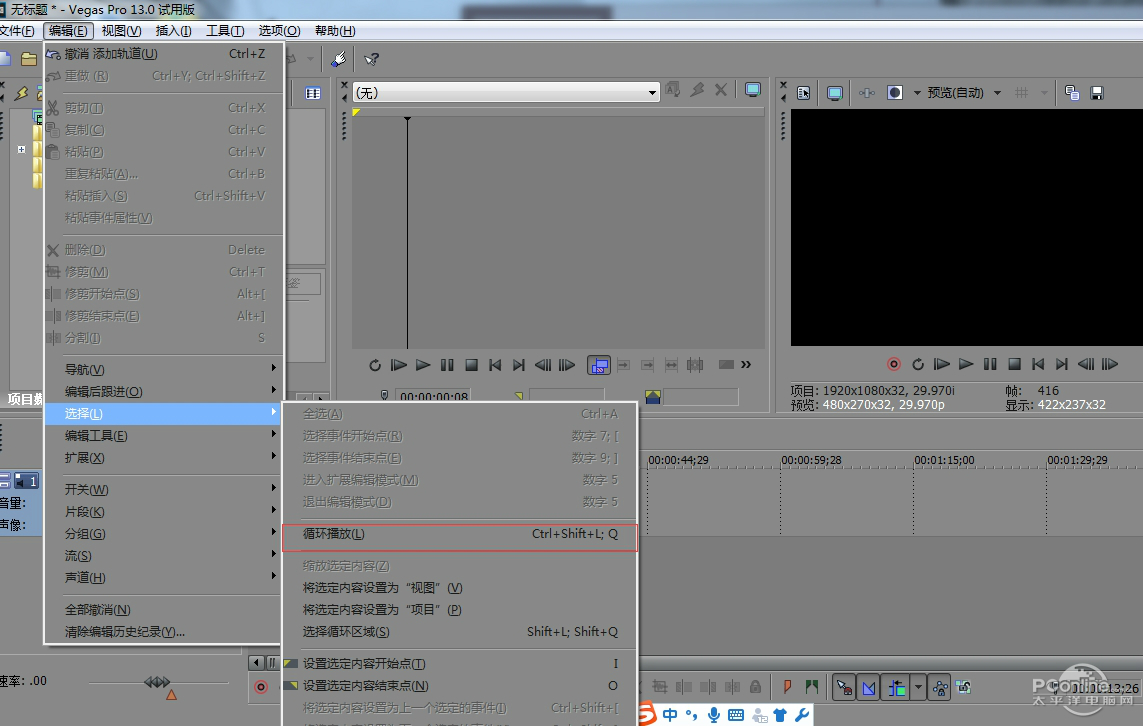
Task: Expand the plus node in the media tree
Action: (21, 149)
